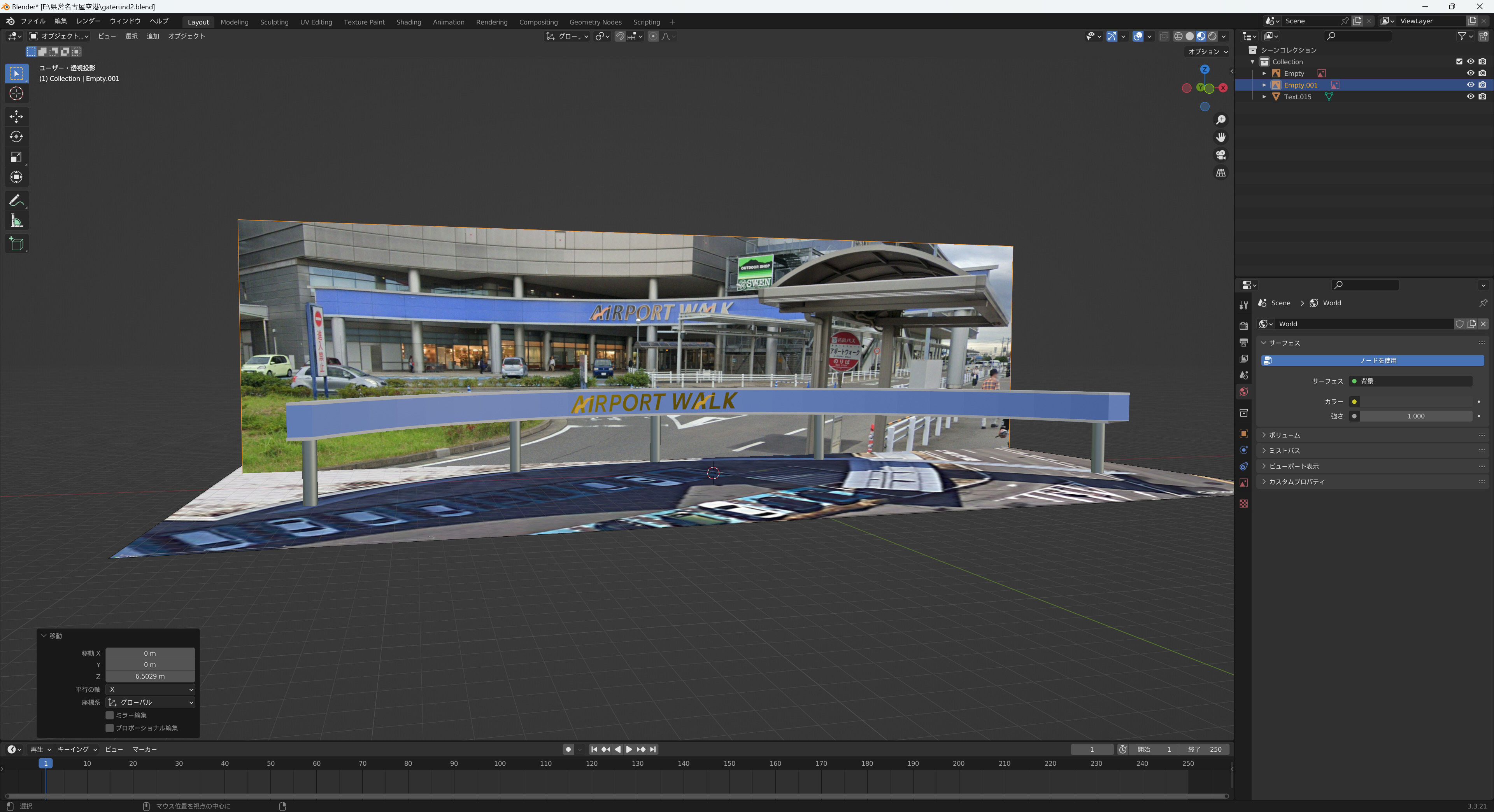This screenshot has height=812, width=1494.
Task: Open the Object Constraints properties tab
Action: coord(1243,467)
